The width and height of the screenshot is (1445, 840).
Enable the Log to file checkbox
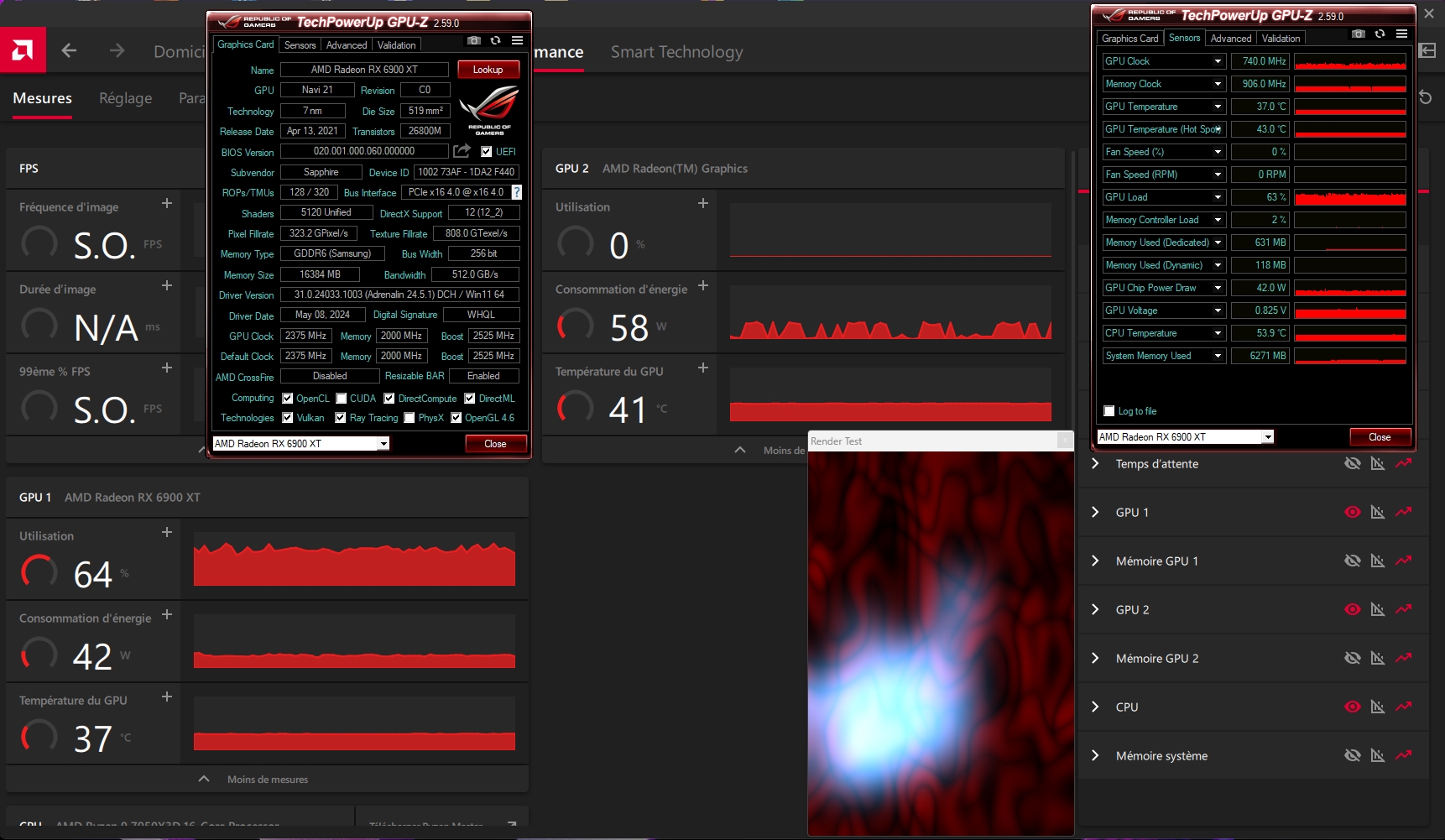tap(1109, 411)
